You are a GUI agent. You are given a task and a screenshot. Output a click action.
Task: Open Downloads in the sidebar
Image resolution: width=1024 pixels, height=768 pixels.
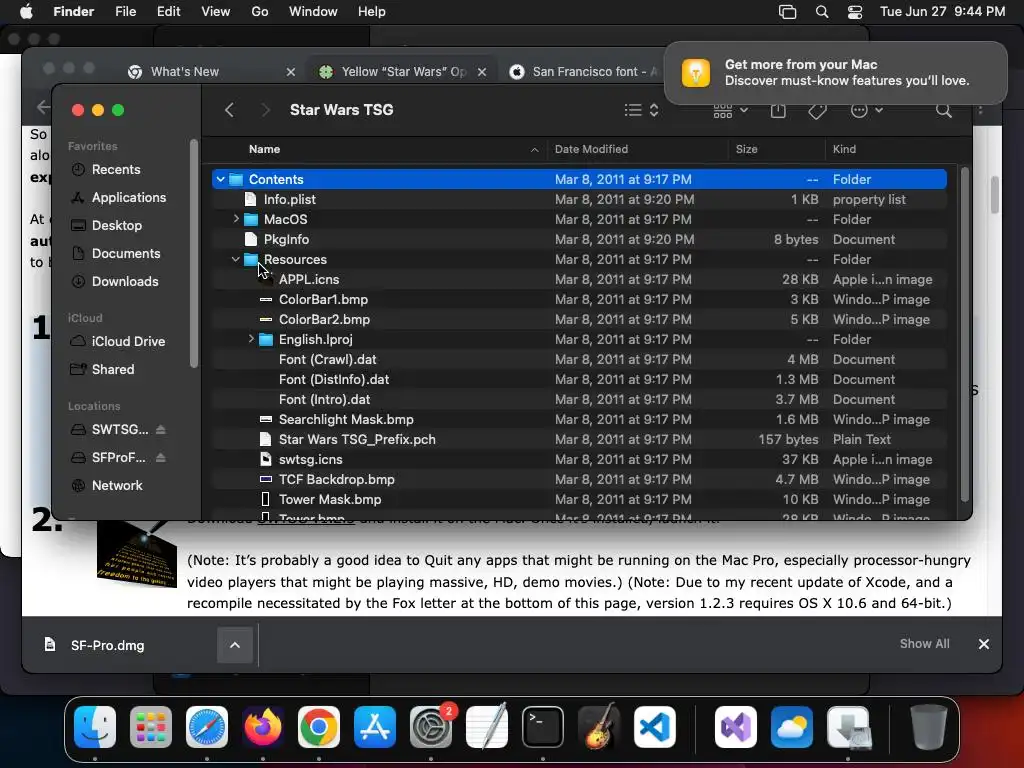pyautogui.click(x=125, y=281)
